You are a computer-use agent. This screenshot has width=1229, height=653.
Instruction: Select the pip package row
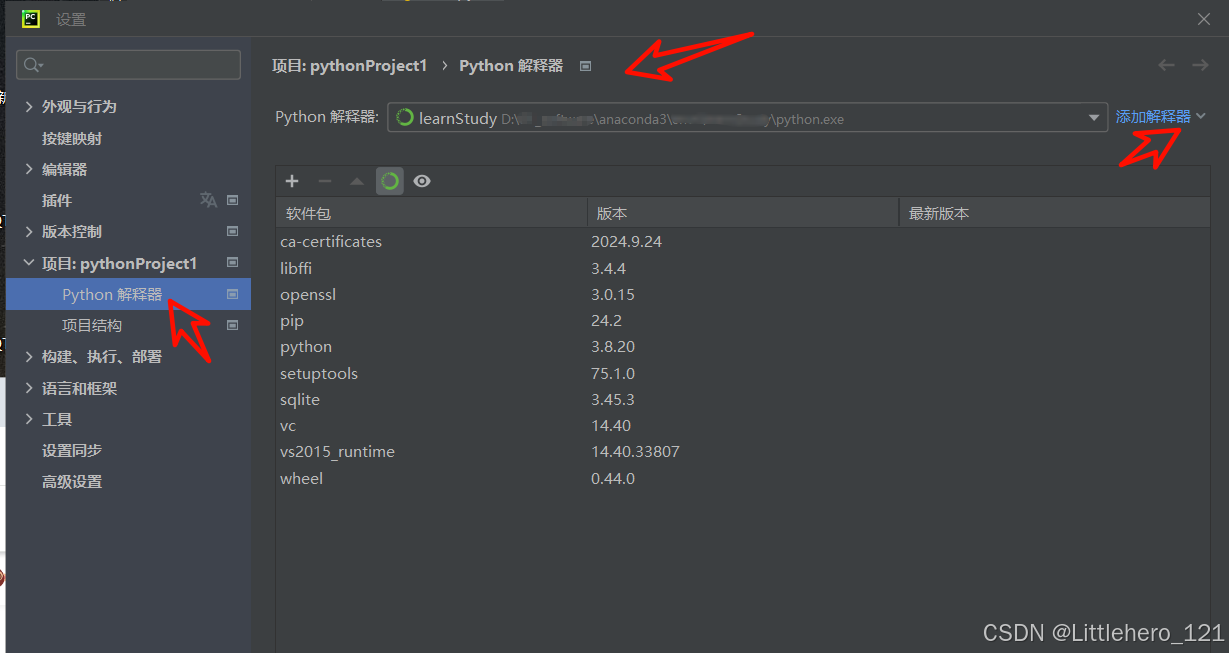[x=743, y=320]
